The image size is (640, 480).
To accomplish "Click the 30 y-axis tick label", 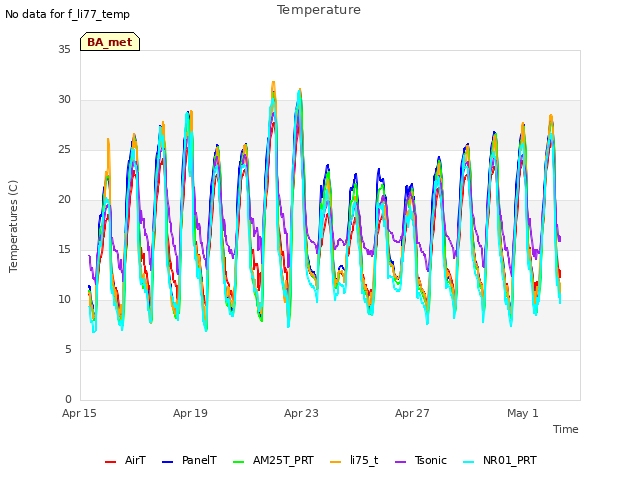I will (64, 100).
